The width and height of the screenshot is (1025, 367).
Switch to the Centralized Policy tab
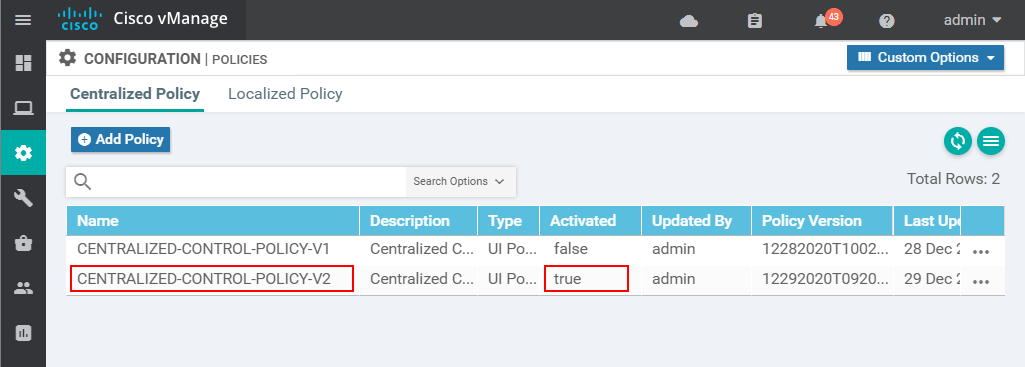[x=135, y=94]
